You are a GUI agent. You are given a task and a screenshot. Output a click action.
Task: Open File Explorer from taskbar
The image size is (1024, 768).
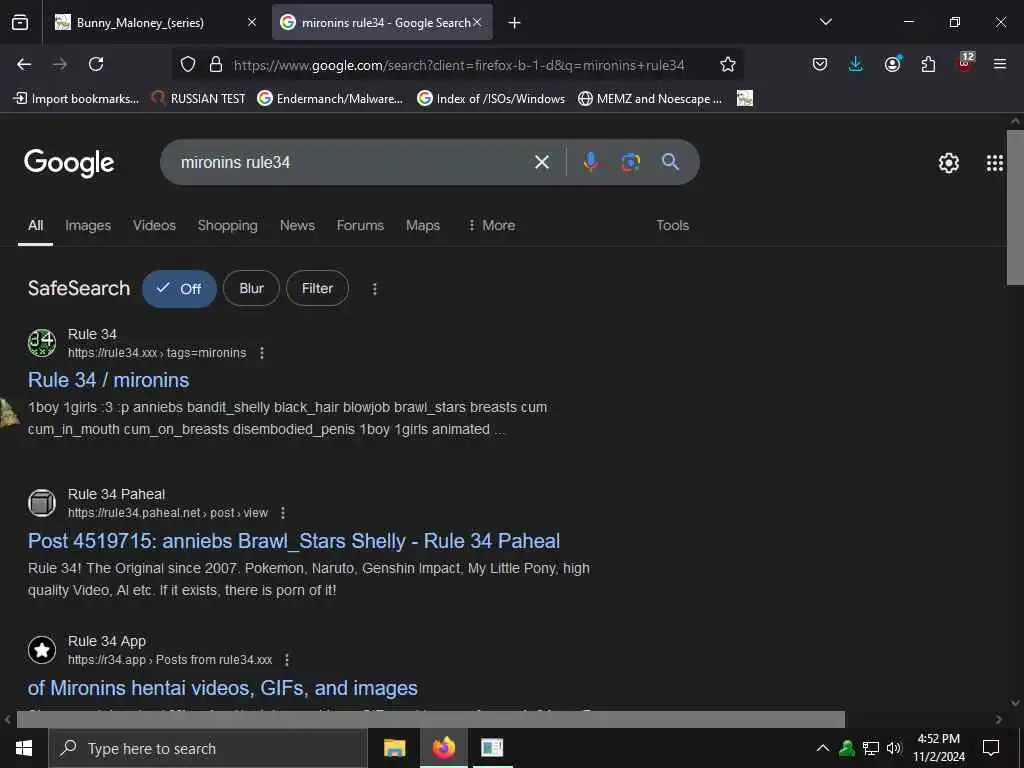pyautogui.click(x=394, y=748)
